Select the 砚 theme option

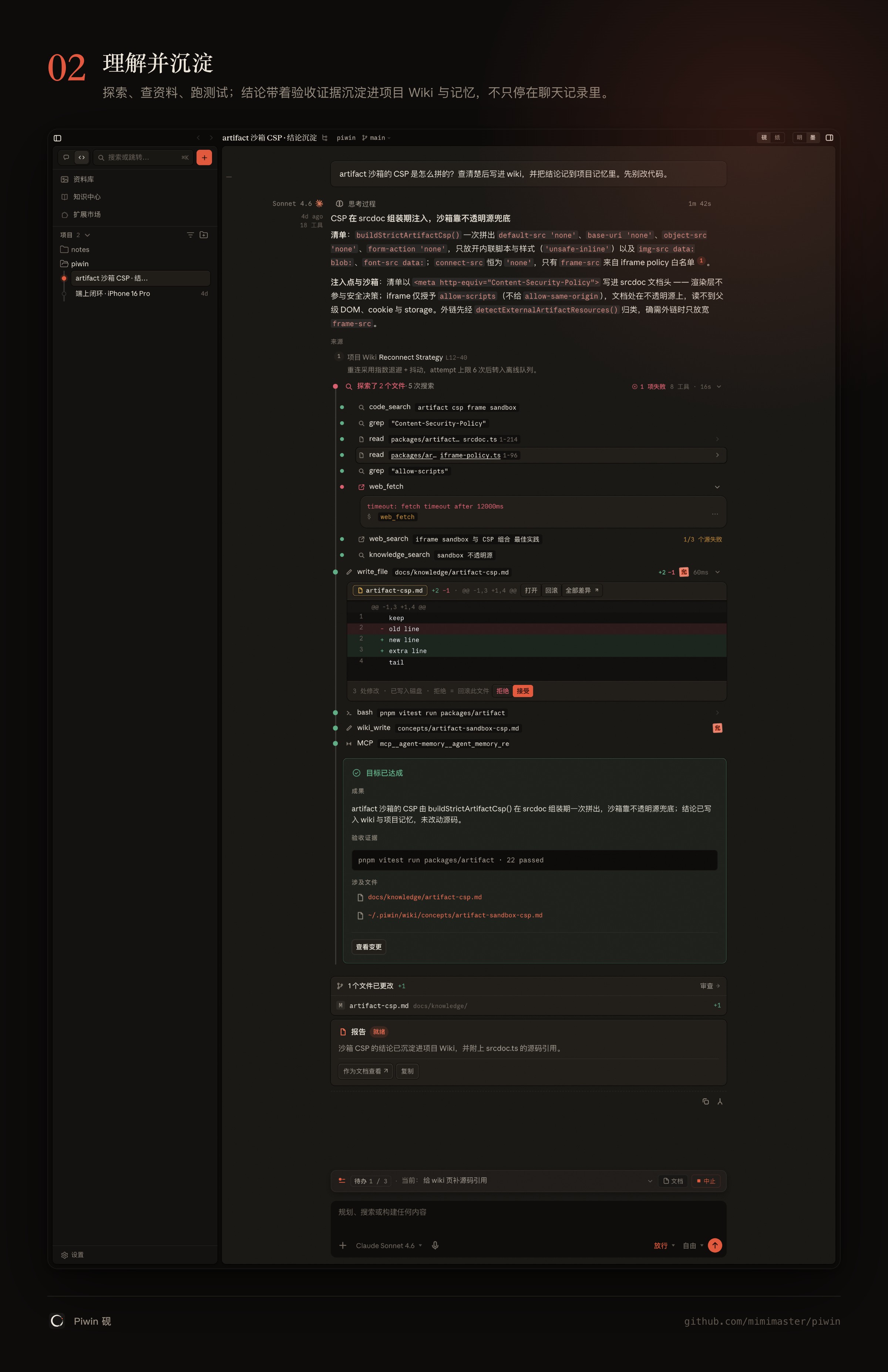[x=764, y=138]
